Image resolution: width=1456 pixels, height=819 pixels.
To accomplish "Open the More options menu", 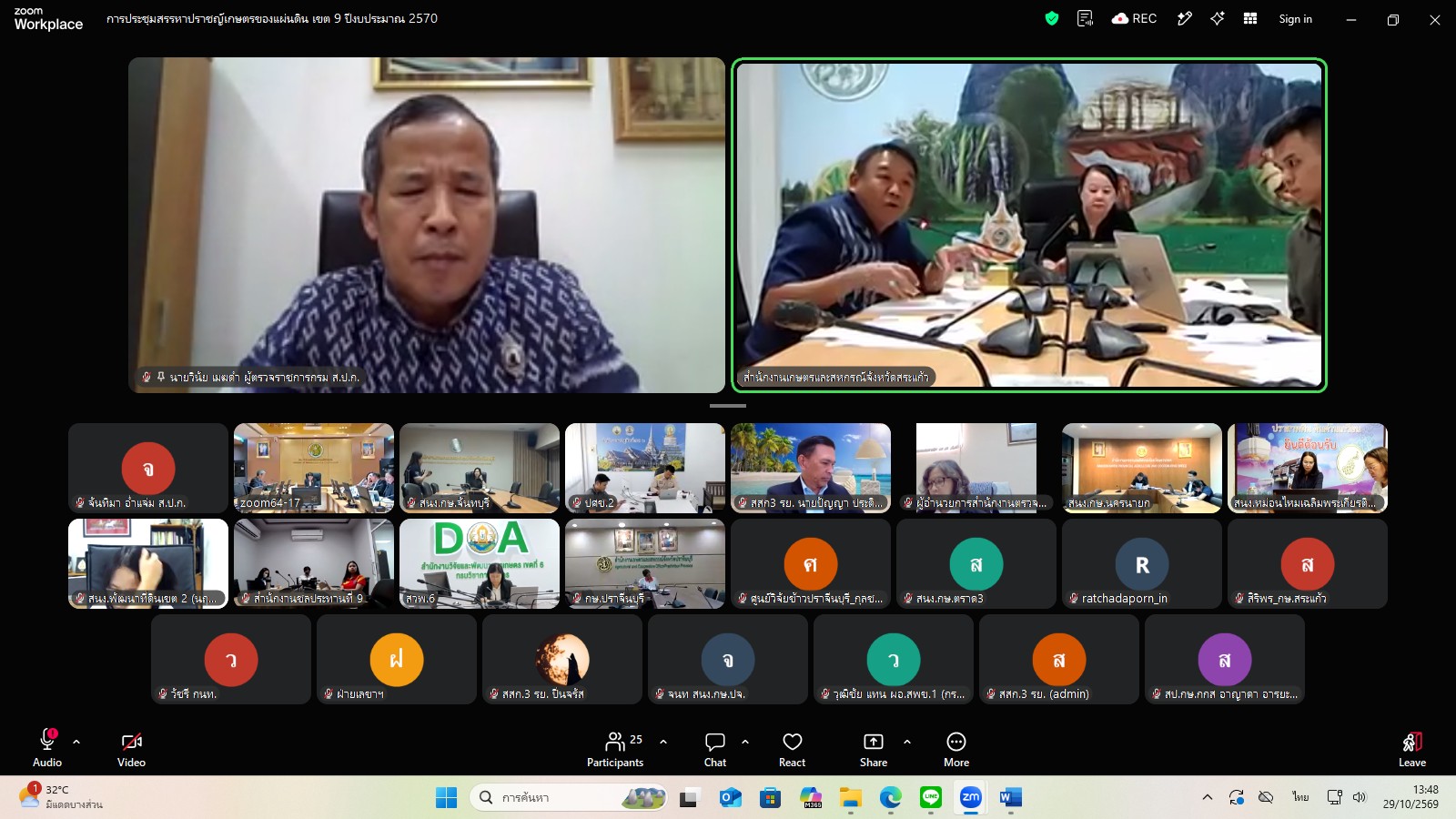I will 956,749.
